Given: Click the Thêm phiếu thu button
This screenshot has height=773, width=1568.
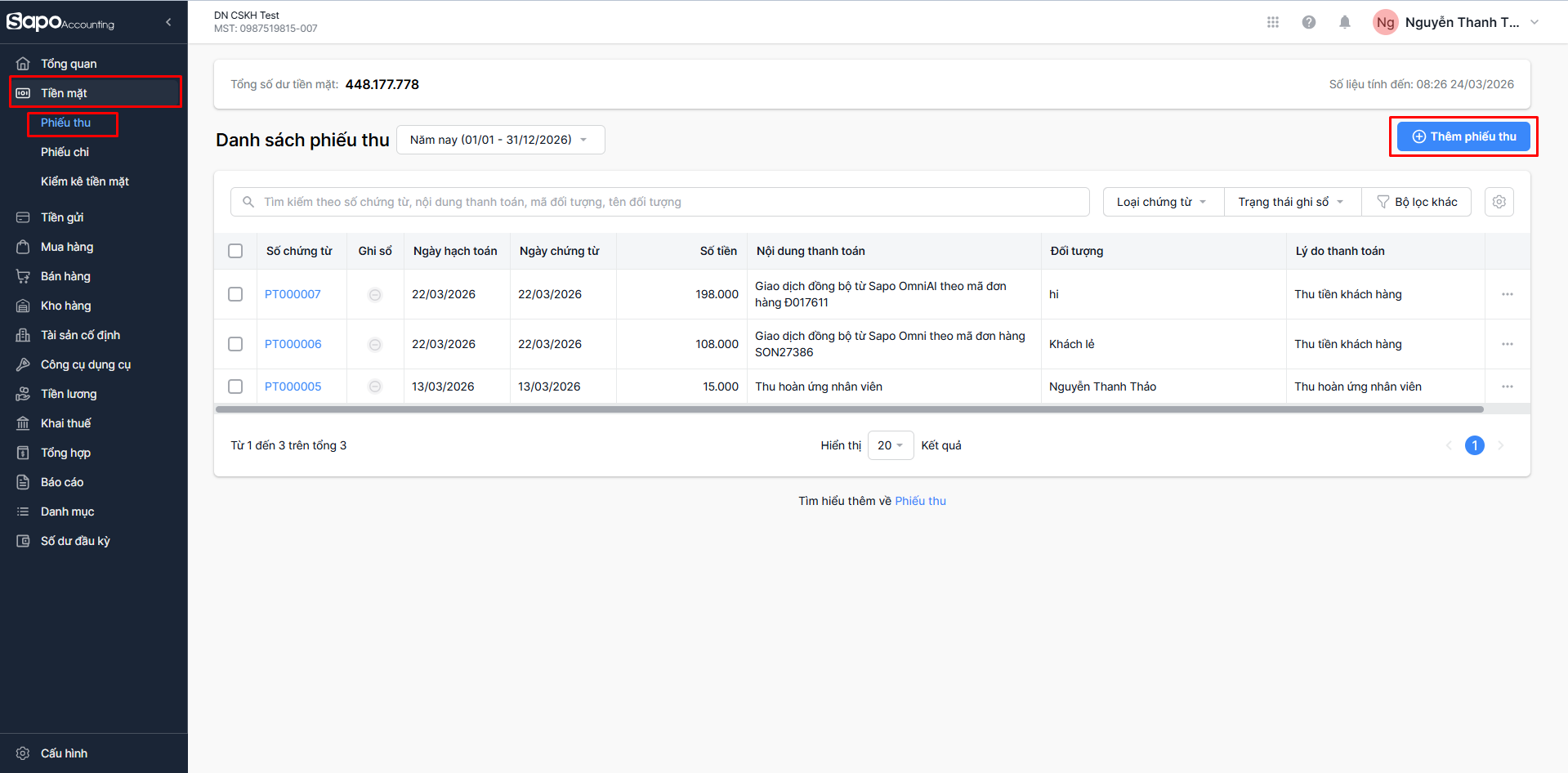Looking at the screenshot, I should tap(1463, 136).
